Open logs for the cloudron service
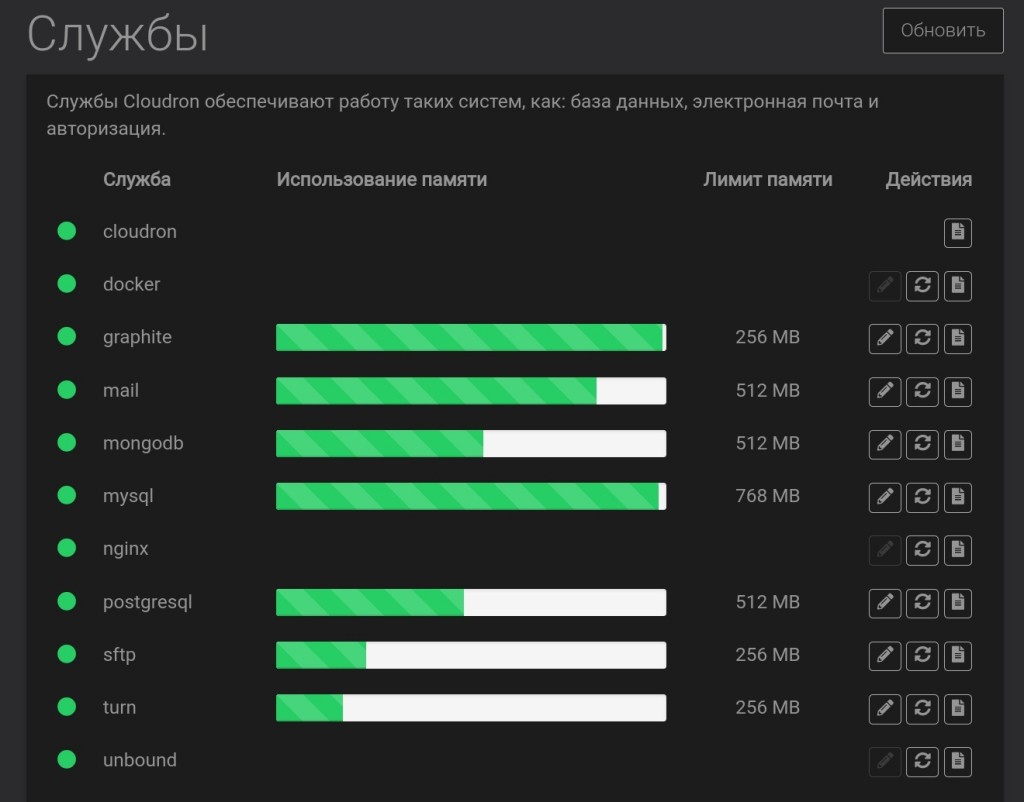 pyautogui.click(x=957, y=233)
